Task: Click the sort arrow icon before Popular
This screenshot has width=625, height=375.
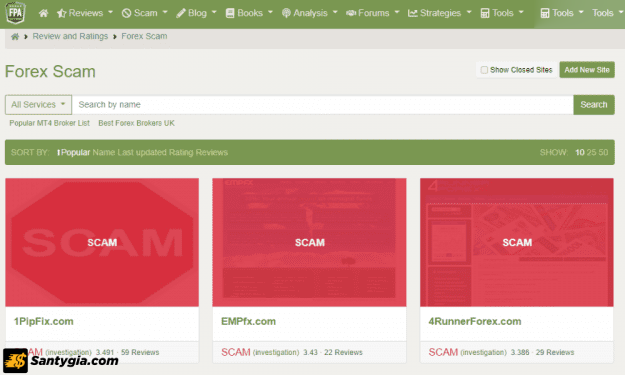Action: tap(59, 152)
